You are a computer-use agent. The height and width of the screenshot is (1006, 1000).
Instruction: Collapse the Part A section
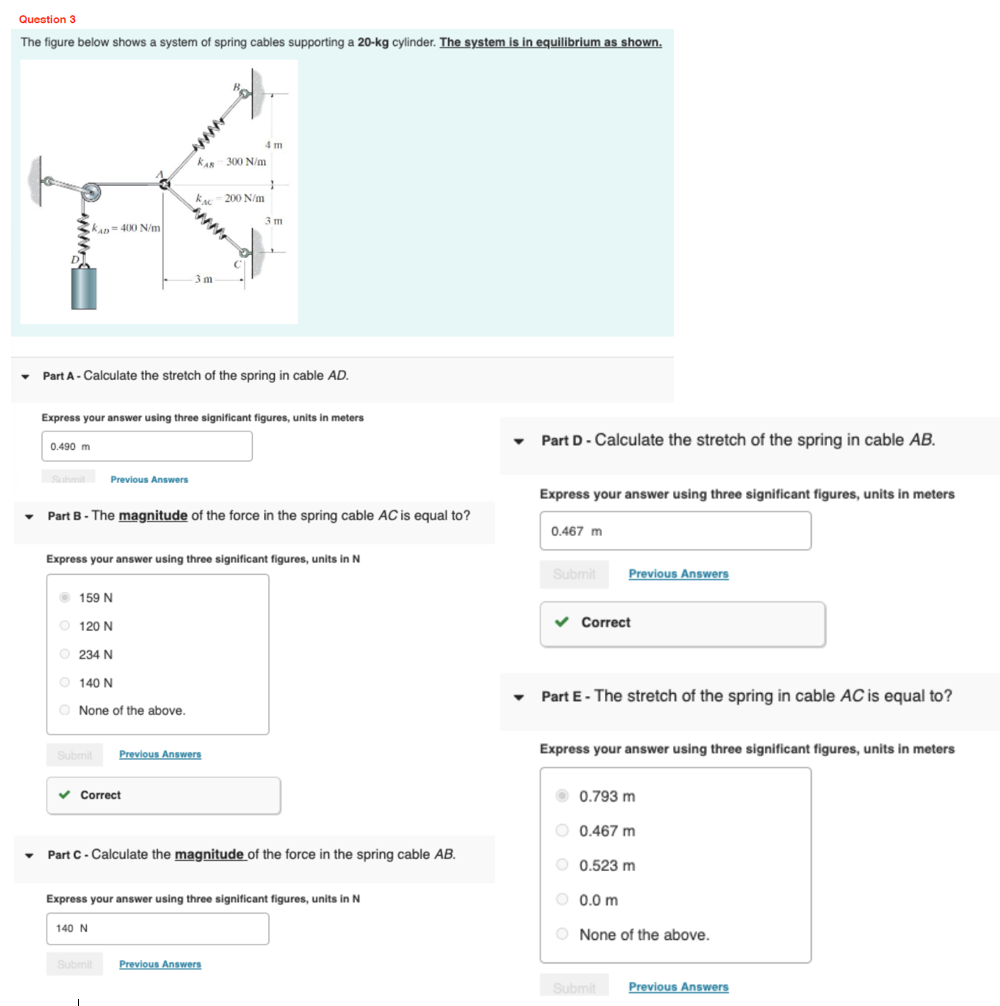(25, 375)
